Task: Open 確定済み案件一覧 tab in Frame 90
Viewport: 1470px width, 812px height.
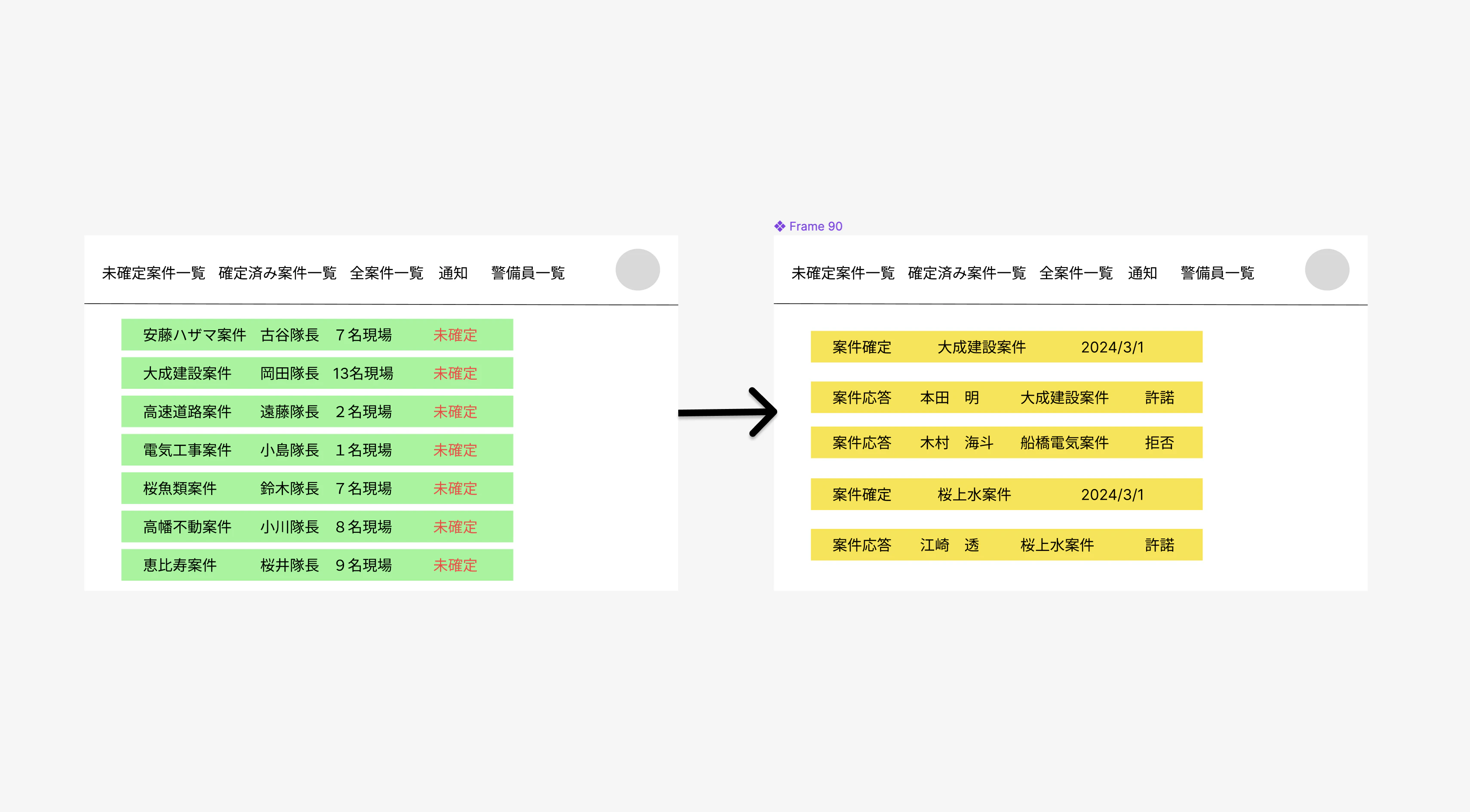Action: click(967, 274)
